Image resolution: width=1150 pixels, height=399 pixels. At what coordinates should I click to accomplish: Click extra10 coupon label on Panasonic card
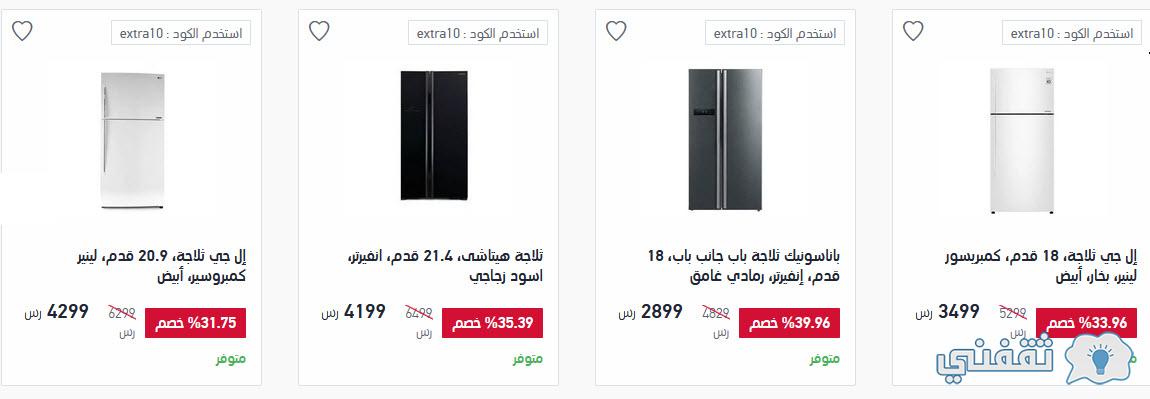(x=774, y=33)
